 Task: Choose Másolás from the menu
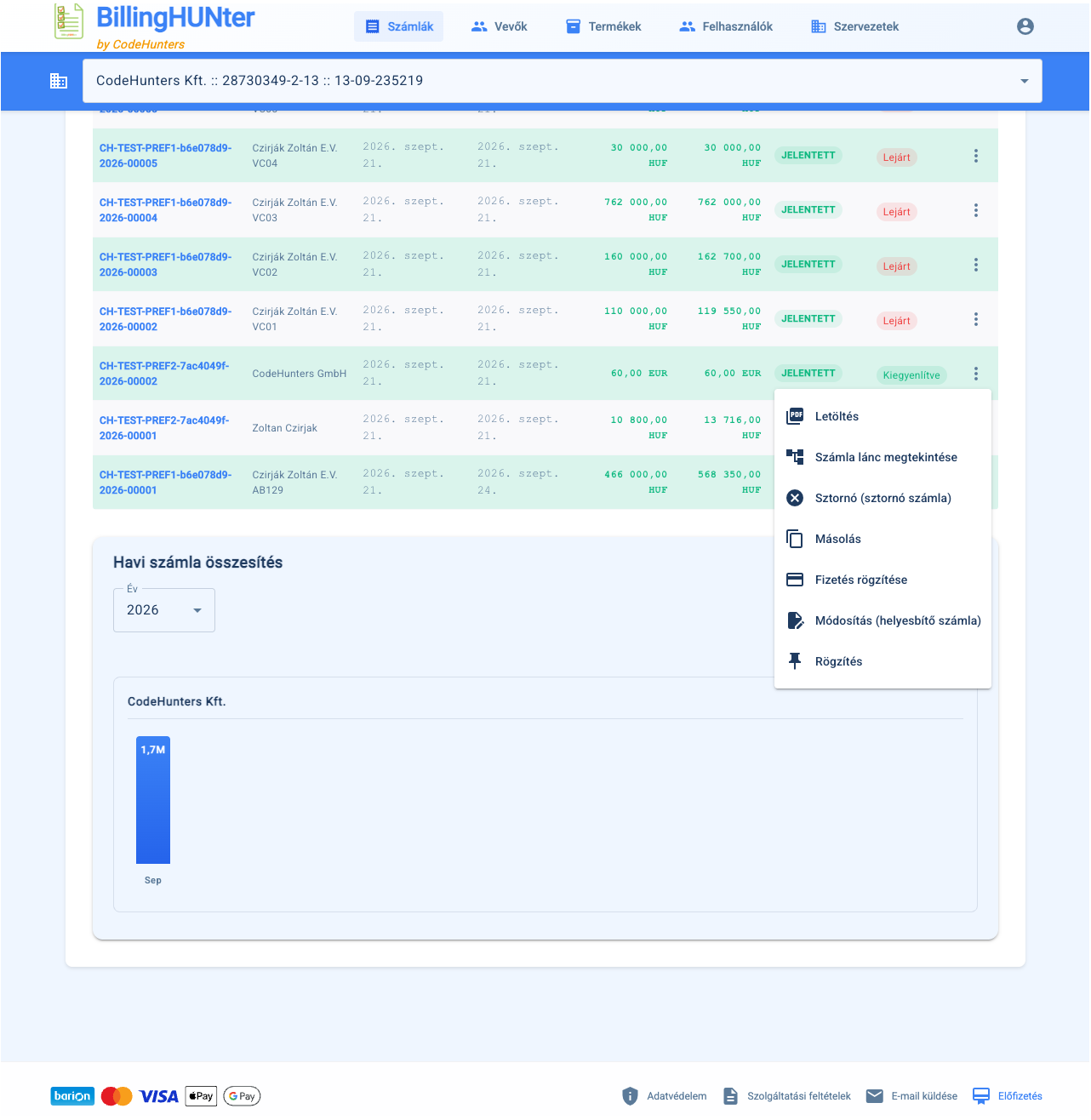(883, 539)
